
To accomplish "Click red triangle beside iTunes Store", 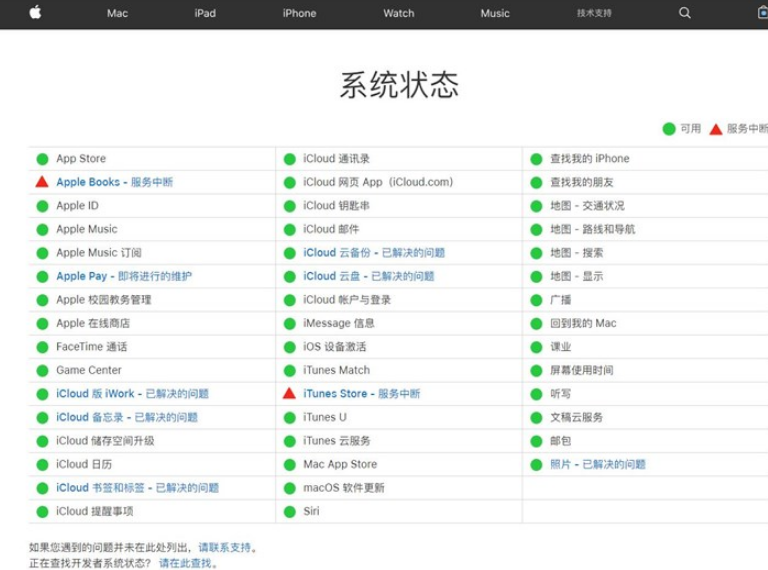I will 289,393.
